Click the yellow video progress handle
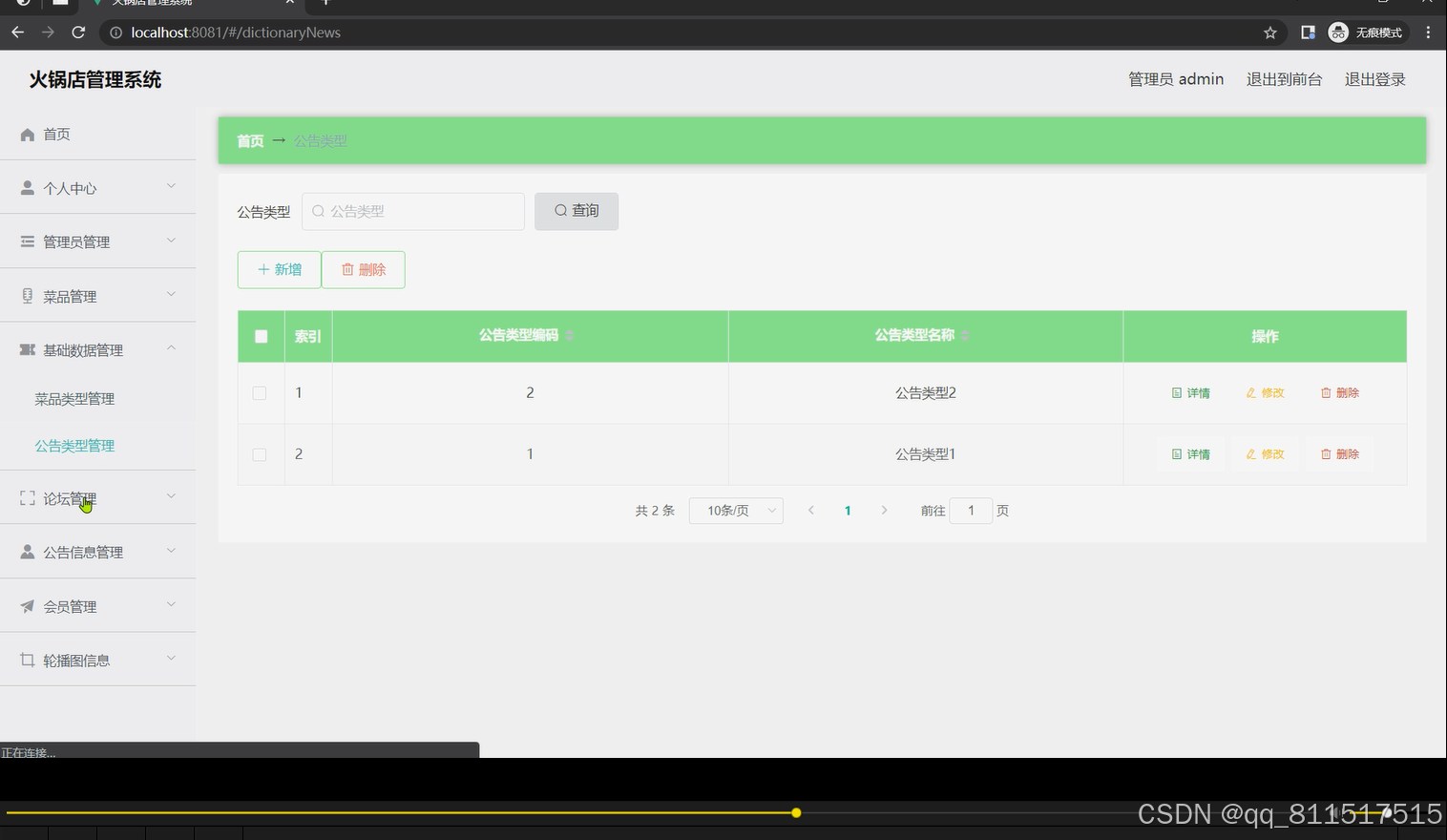This screenshot has height=840, width=1447. (796, 813)
